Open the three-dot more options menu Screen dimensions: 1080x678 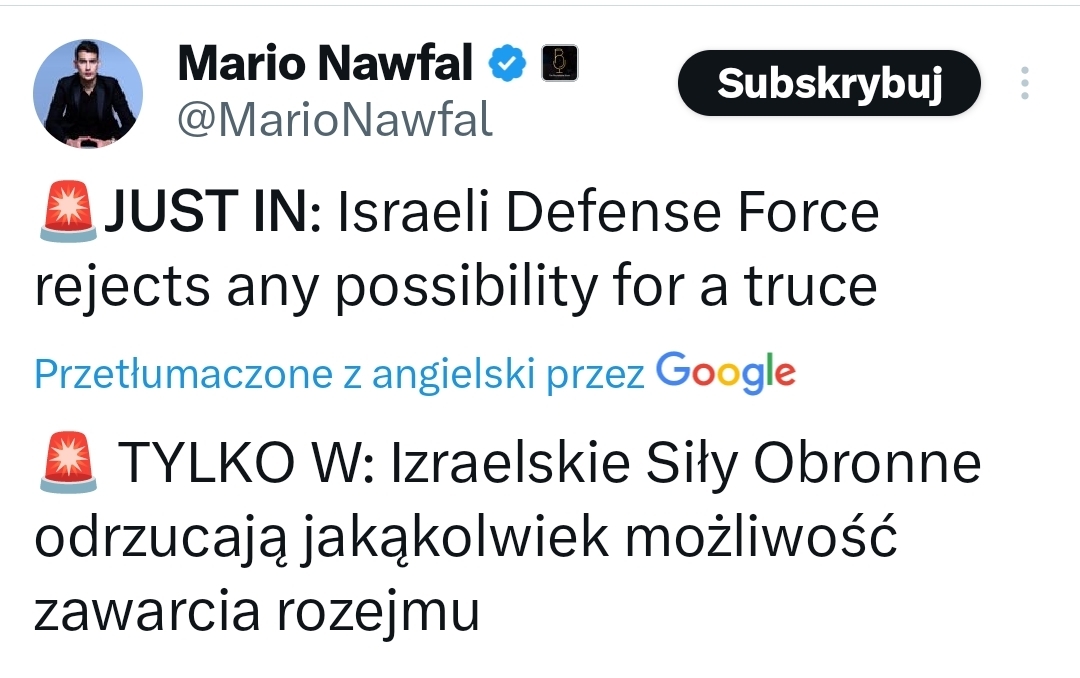(1024, 84)
